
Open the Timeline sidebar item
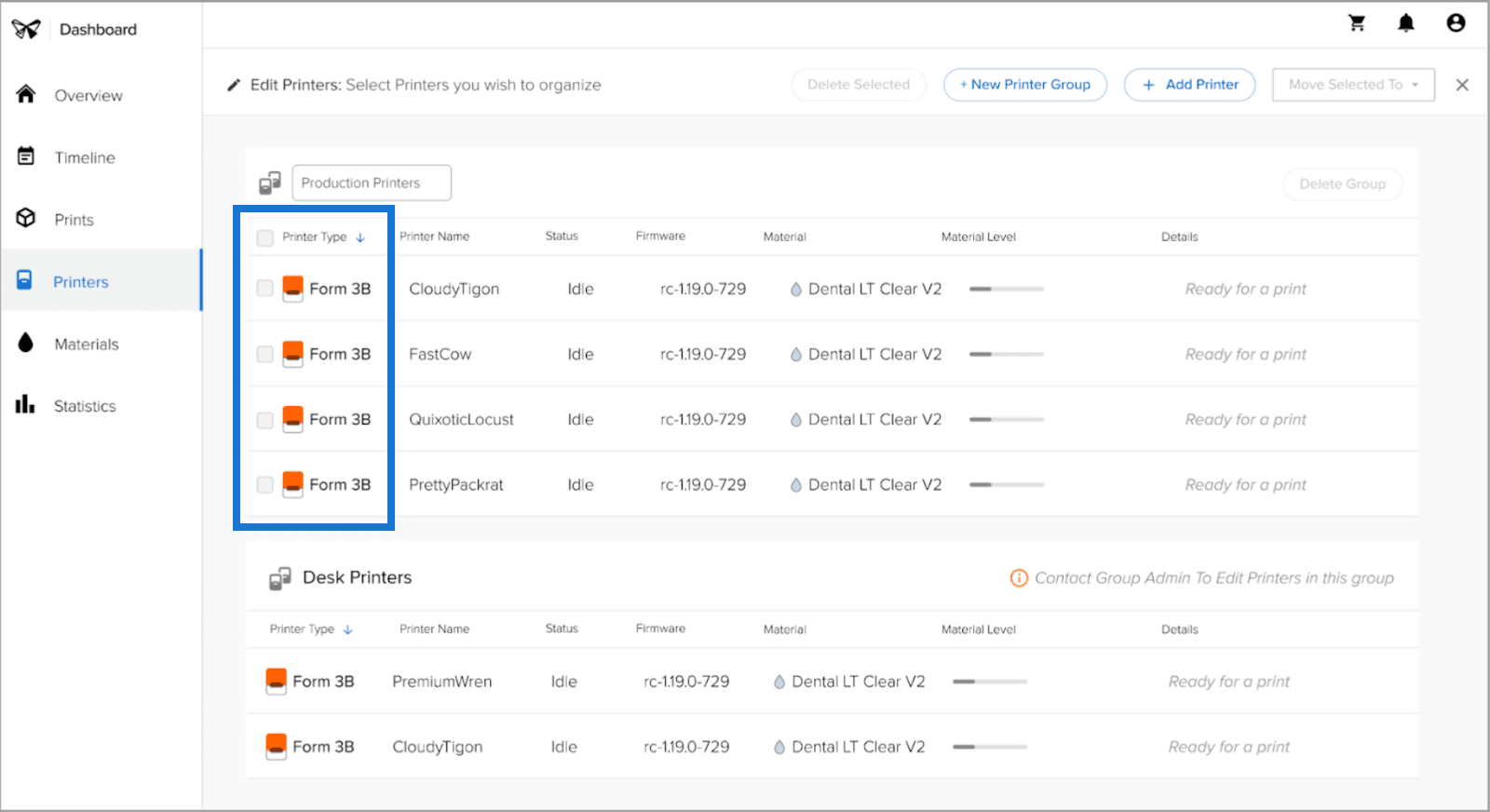85,157
